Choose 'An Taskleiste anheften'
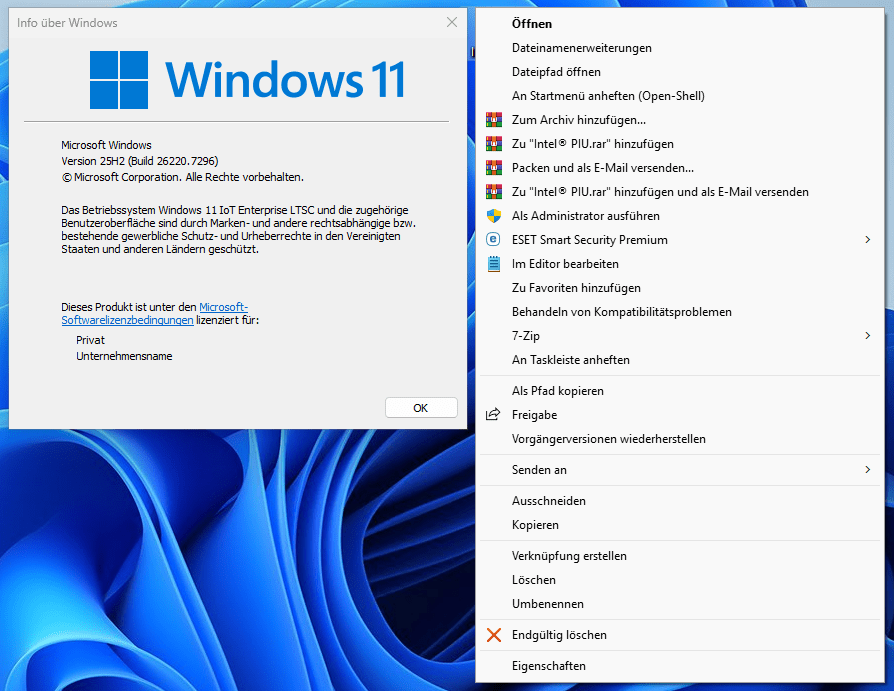 tap(680, 359)
